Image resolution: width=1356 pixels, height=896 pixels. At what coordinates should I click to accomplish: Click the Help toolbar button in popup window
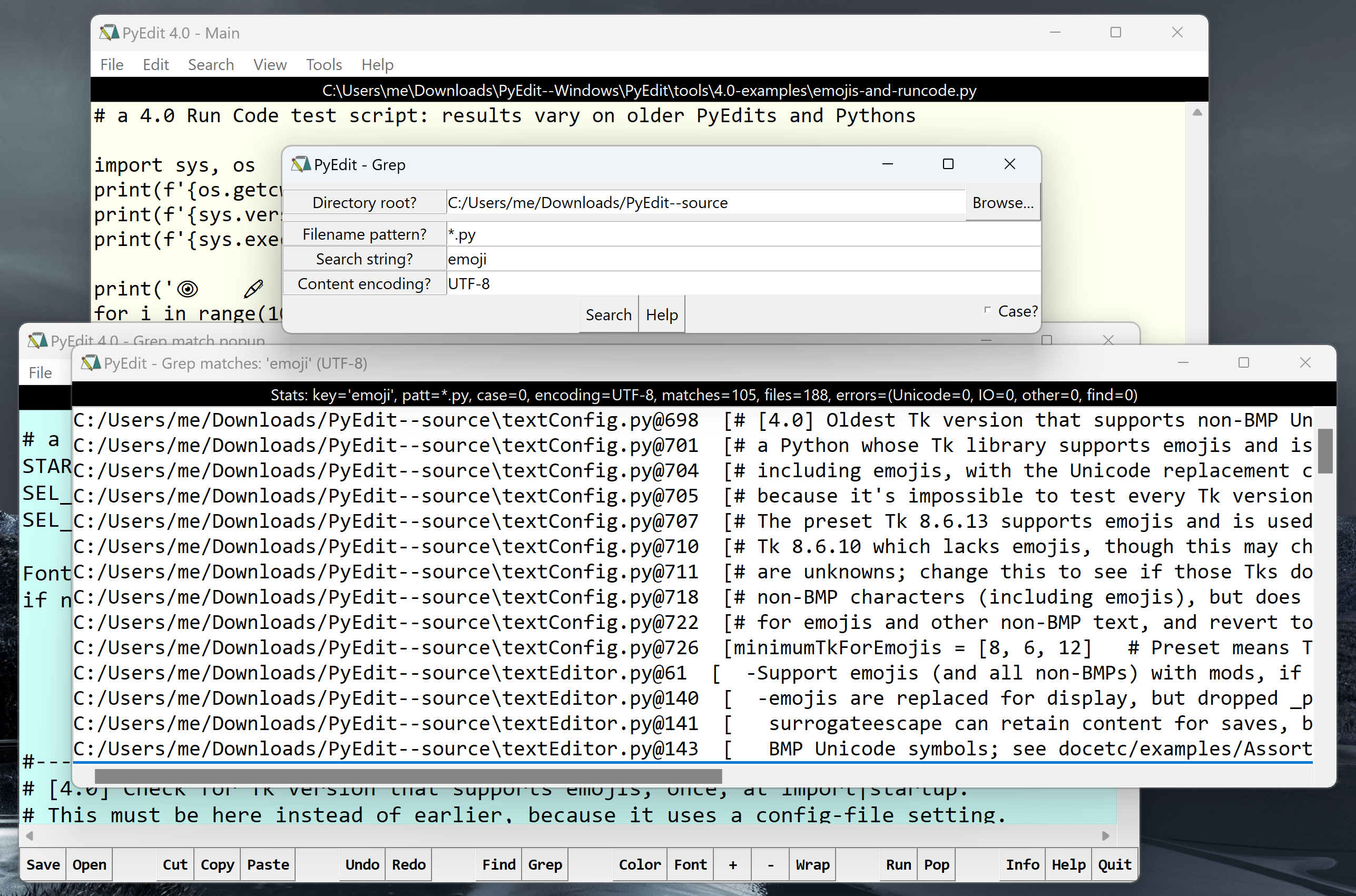[x=1069, y=864]
